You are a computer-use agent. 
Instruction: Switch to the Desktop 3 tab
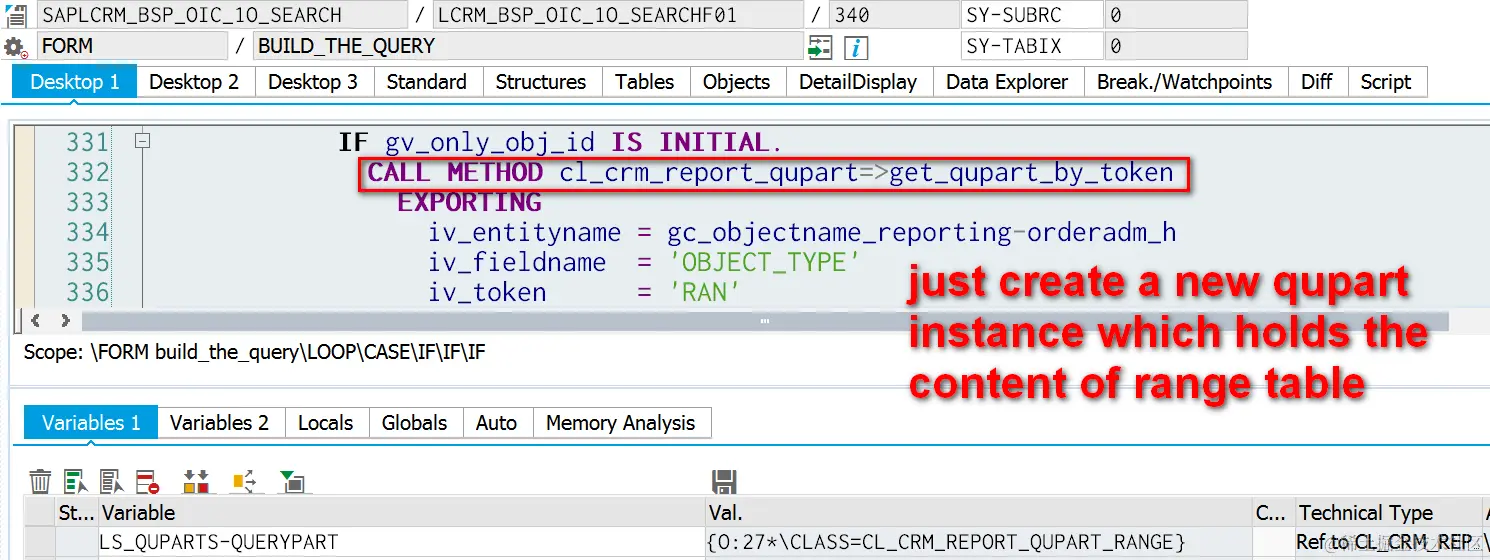313,82
